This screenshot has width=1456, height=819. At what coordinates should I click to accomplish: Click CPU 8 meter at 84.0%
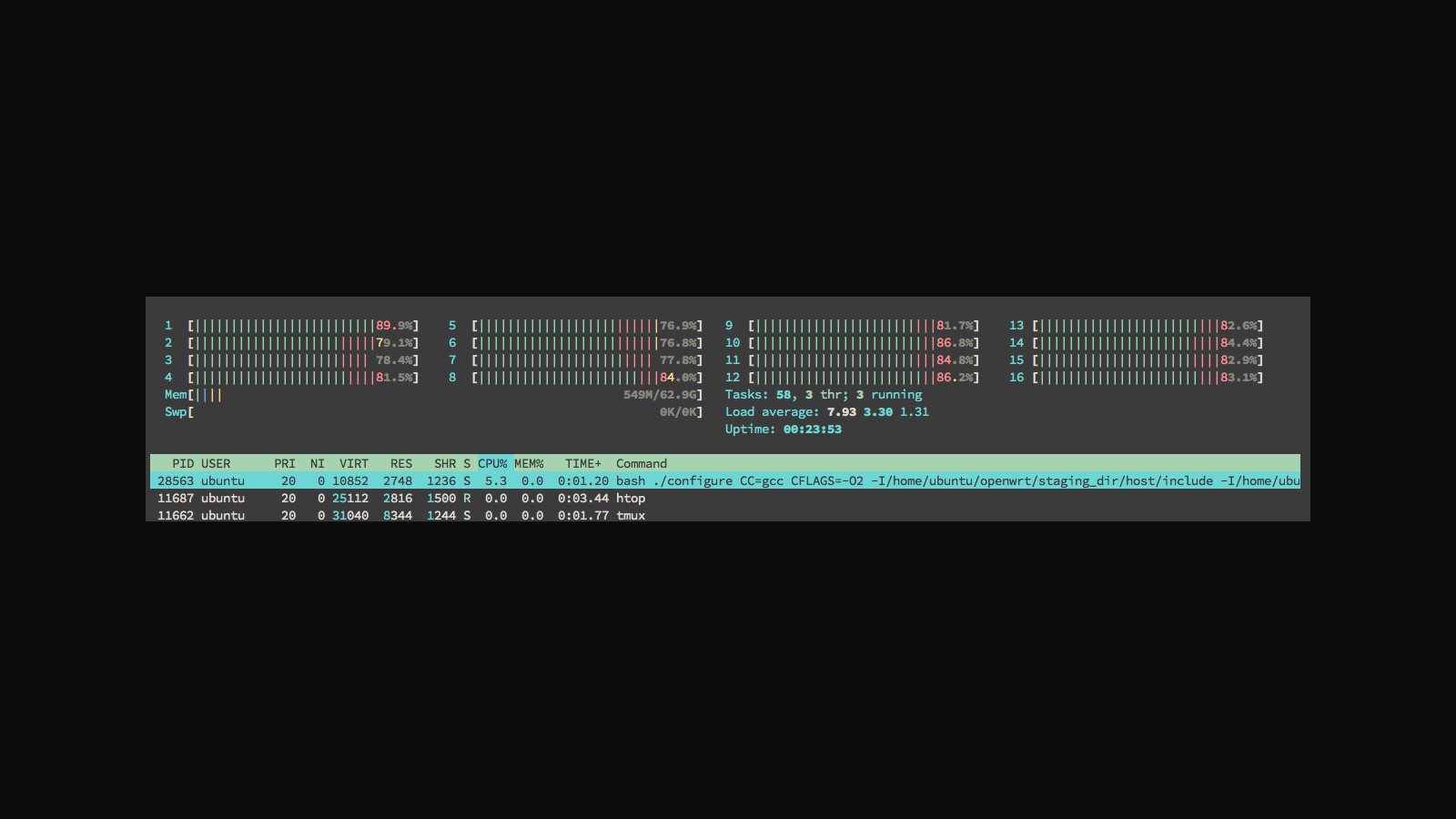pyautogui.click(x=576, y=377)
